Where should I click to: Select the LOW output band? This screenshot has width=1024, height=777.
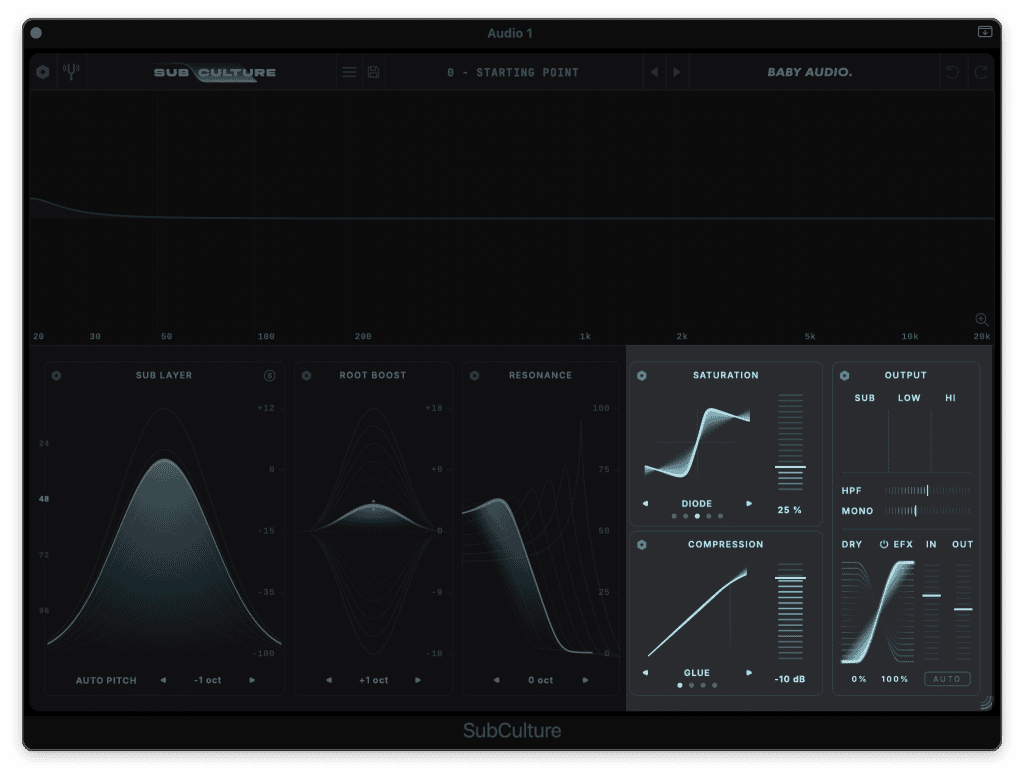pyautogui.click(x=909, y=398)
